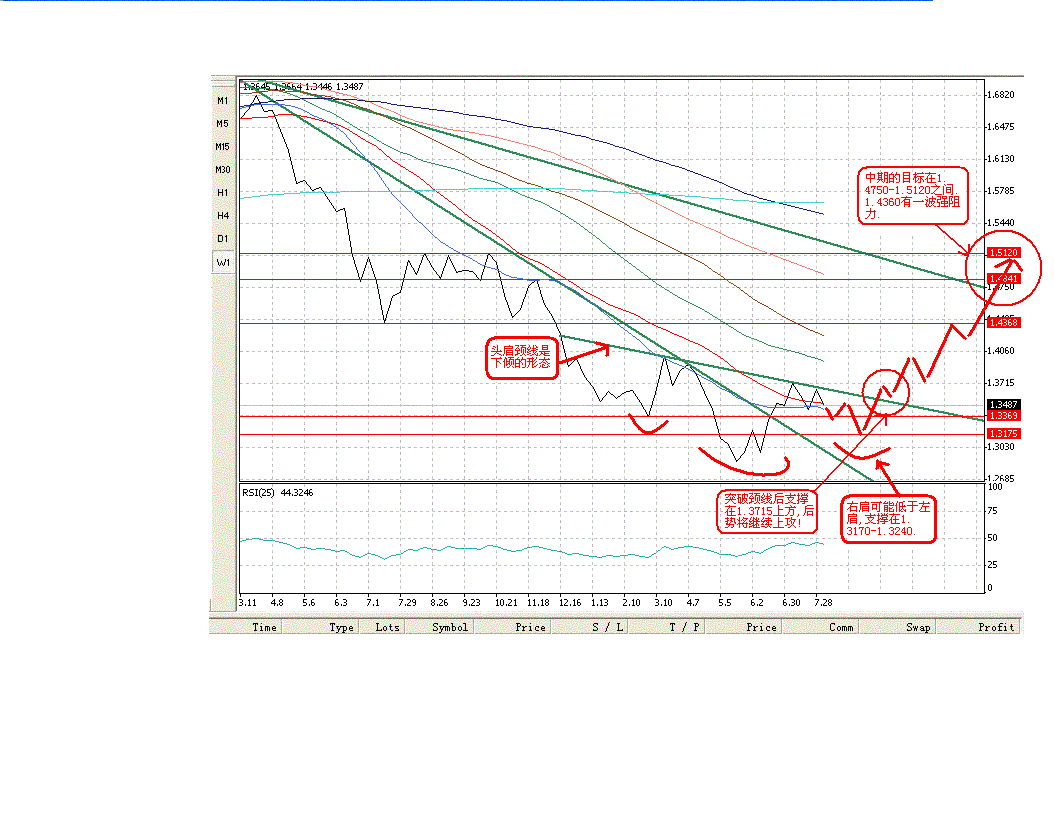Click the 1.6475 price axis value

tap(1000, 126)
